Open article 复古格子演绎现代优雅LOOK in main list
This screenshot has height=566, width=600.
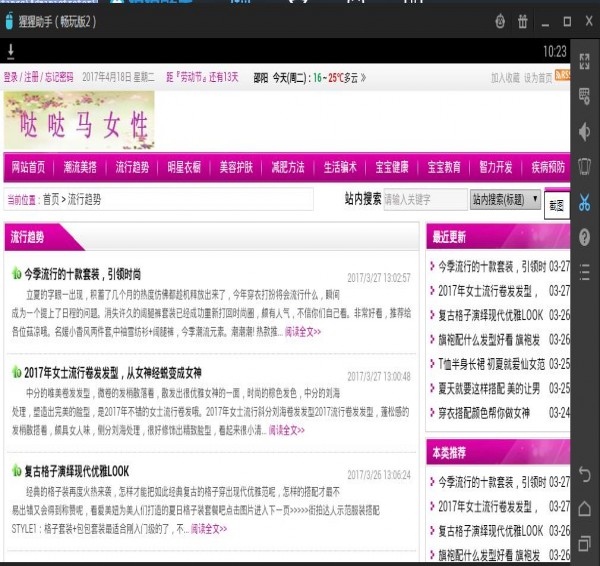click(x=77, y=471)
